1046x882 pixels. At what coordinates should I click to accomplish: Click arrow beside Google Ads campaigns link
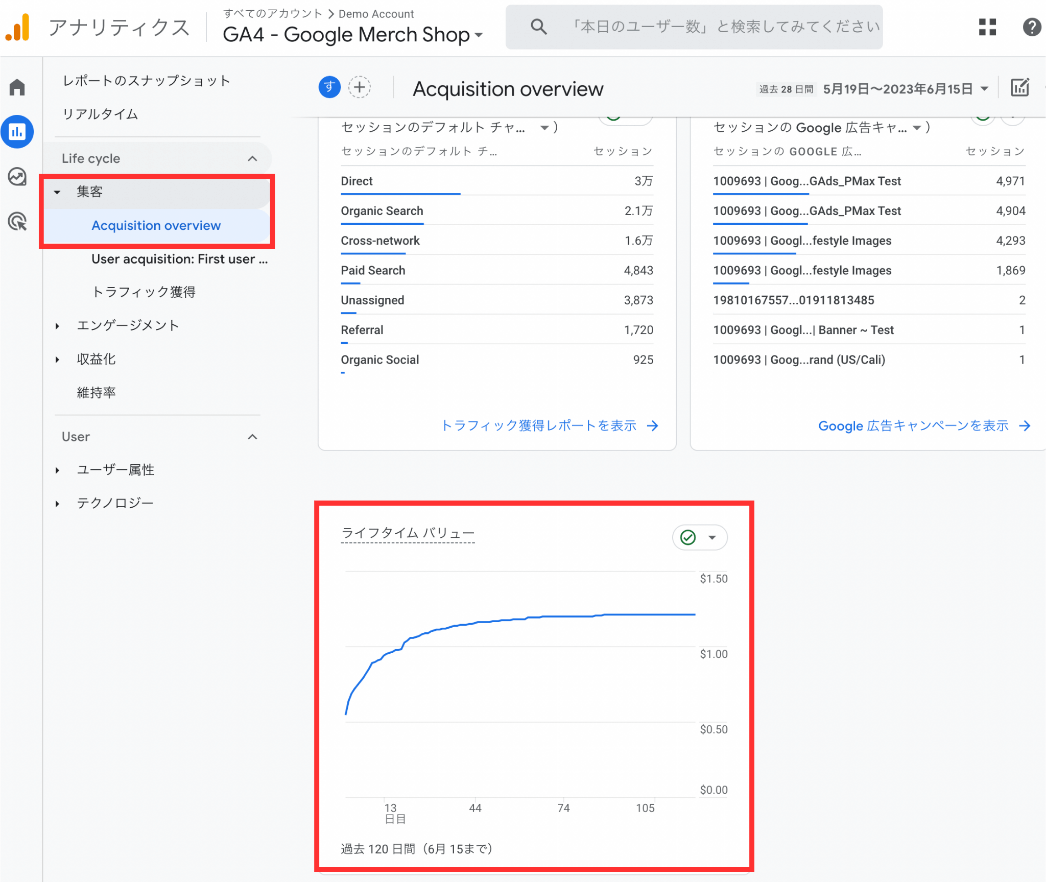1025,426
